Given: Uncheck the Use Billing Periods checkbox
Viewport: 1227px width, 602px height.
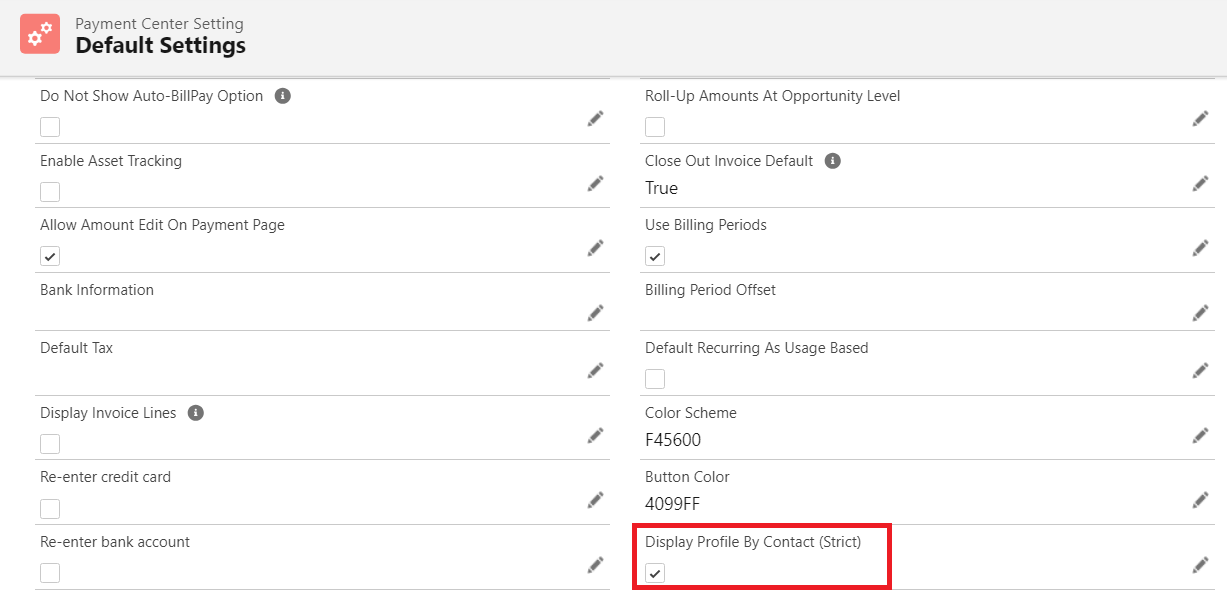Looking at the screenshot, I should click(x=655, y=256).
